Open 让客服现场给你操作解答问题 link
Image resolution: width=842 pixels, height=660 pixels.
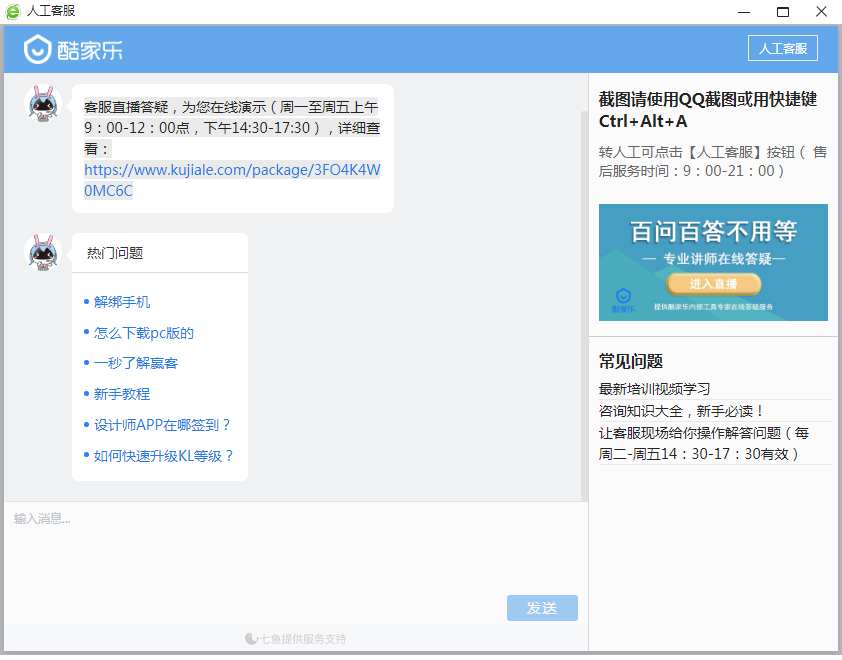pos(704,443)
